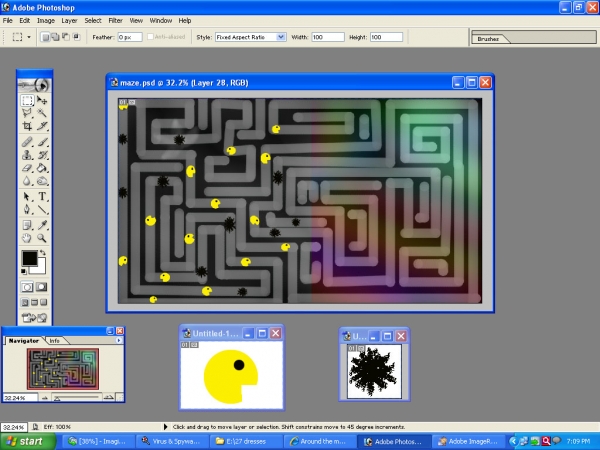Switch to the Info palette tab

[x=55, y=341]
